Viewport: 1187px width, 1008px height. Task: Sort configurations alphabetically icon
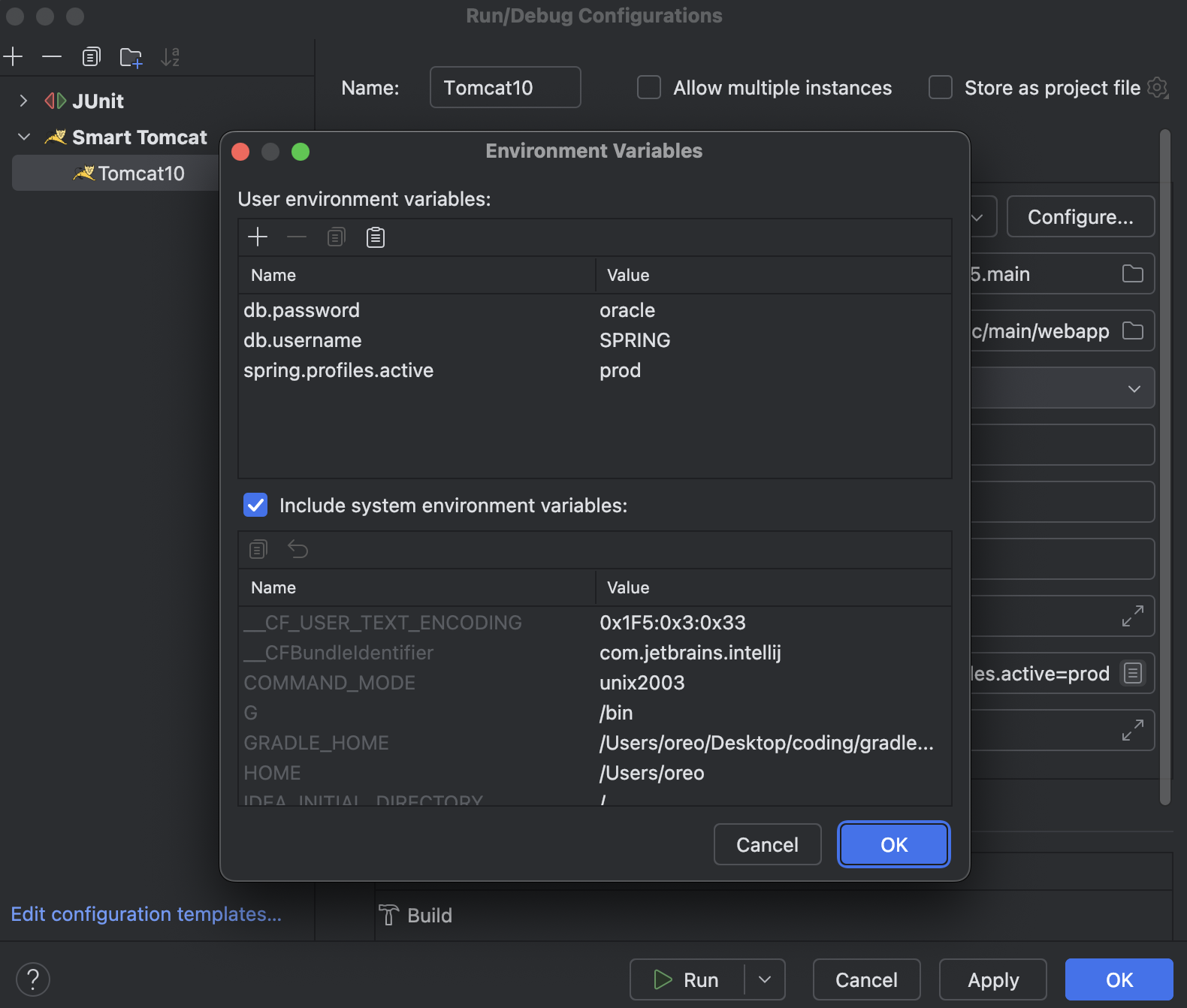click(x=171, y=56)
